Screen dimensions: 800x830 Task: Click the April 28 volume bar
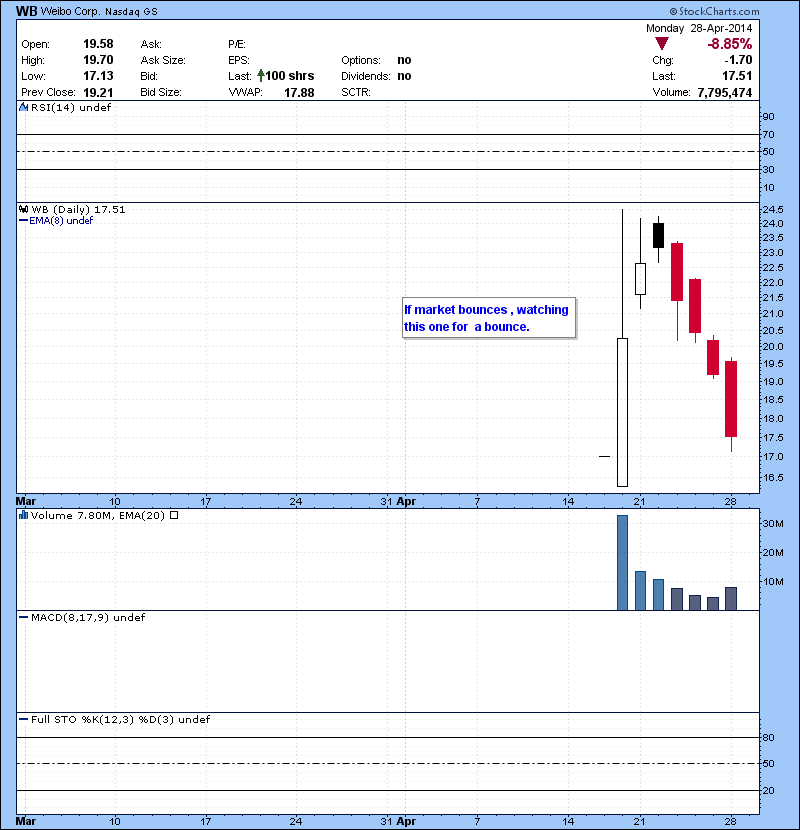(x=731, y=599)
